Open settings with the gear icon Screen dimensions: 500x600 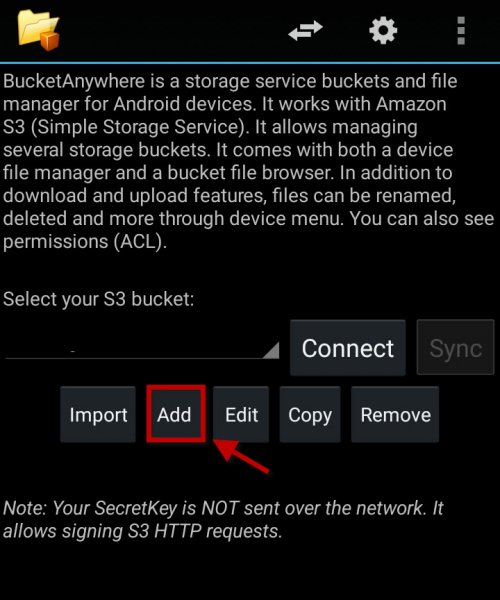[383, 31]
